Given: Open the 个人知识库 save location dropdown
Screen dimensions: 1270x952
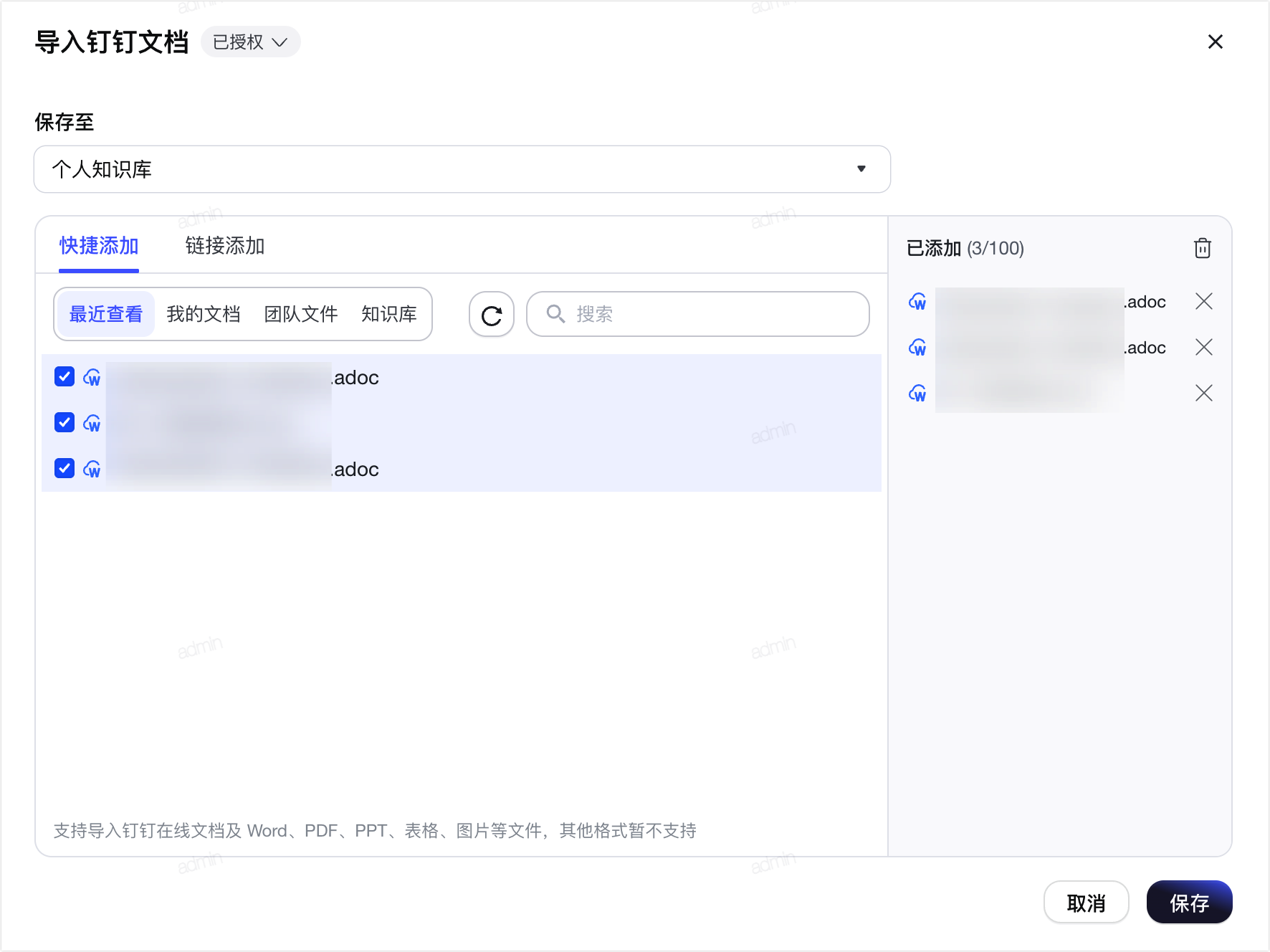Looking at the screenshot, I should coord(462,169).
